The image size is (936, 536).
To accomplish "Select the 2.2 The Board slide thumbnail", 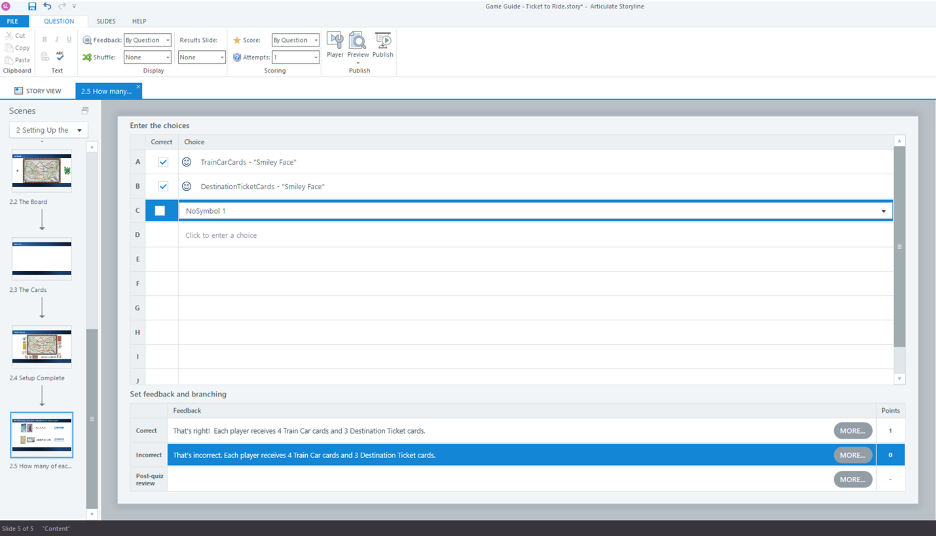I will pos(42,171).
